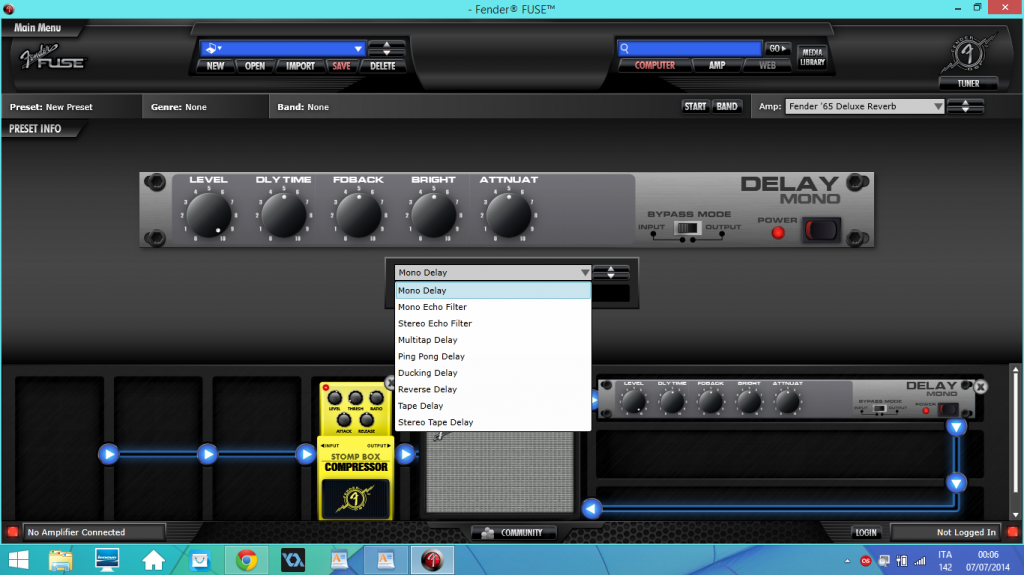Switch to the COMPUTER search tab
The height and width of the screenshot is (575, 1024).
[x=654, y=65]
